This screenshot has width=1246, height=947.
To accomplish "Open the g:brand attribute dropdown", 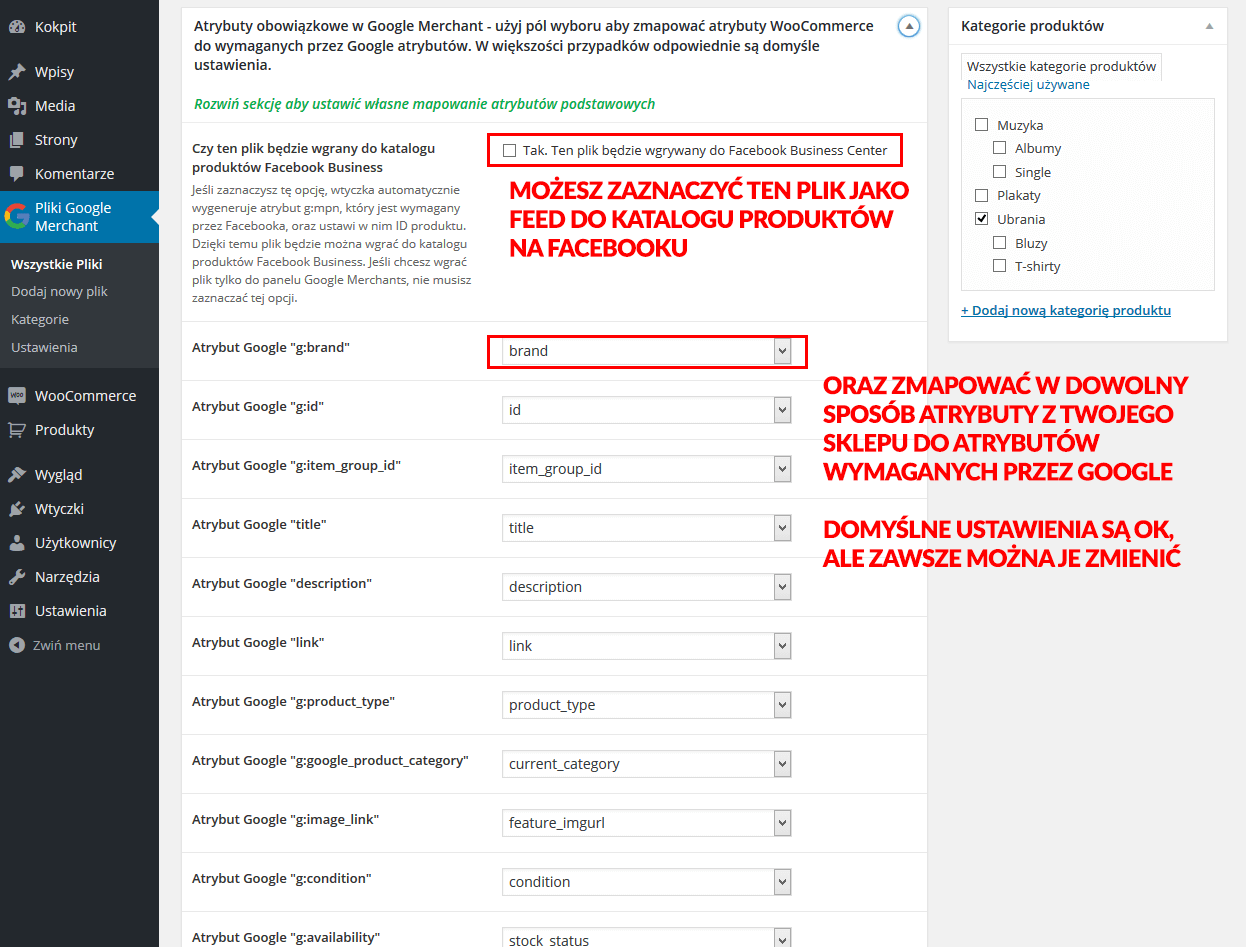I will 647,351.
